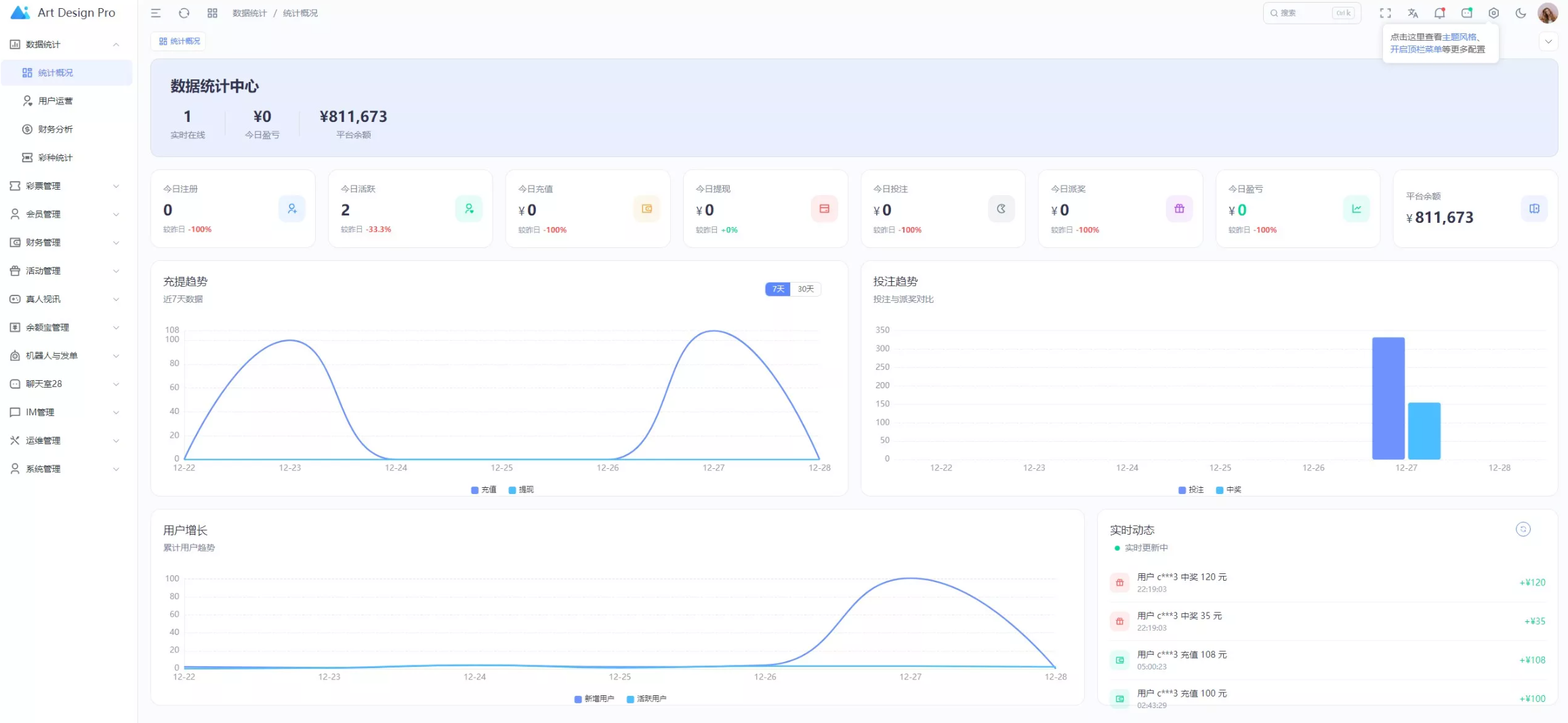Viewport: 1568px width, 723px height.
Task: Click the chat icon beside the bell
Action: coord(1466,13)
